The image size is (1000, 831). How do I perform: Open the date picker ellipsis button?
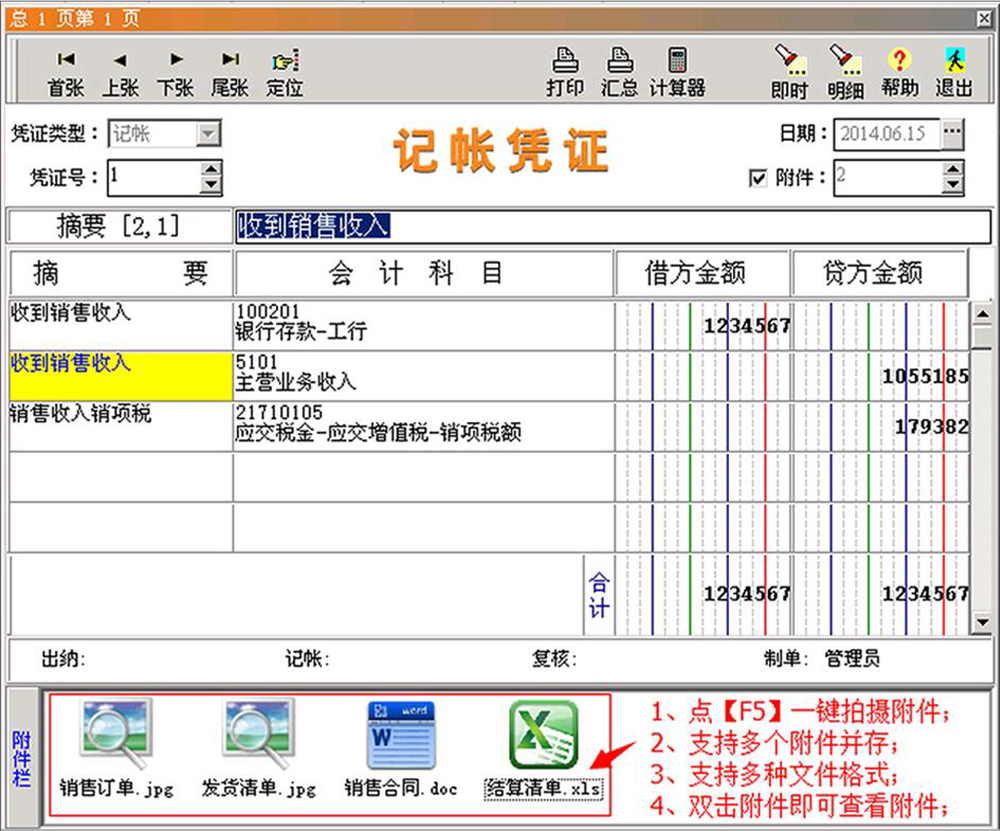click(x=953, y=132)
